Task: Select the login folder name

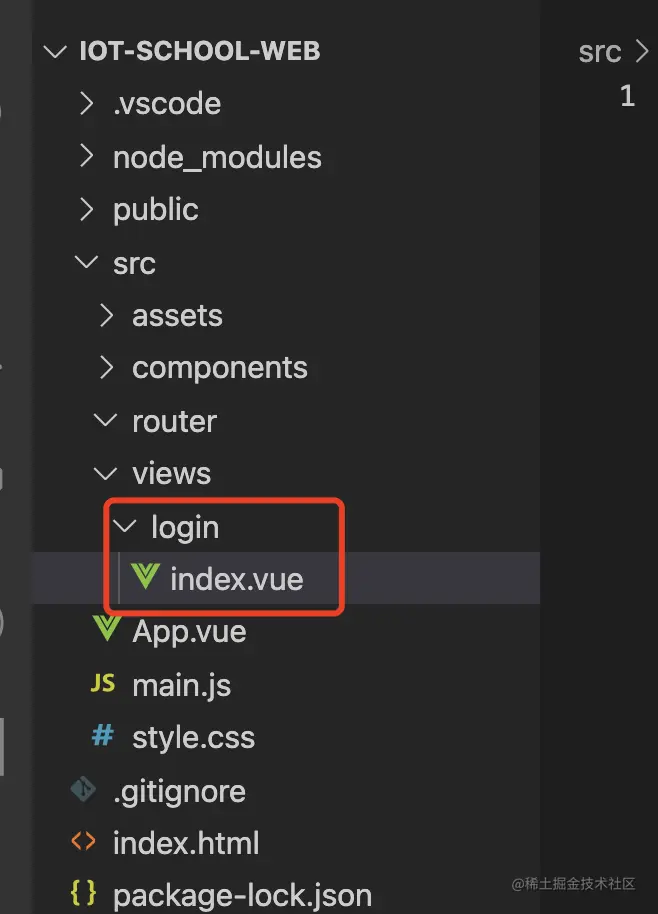Action: pos(185,529)
